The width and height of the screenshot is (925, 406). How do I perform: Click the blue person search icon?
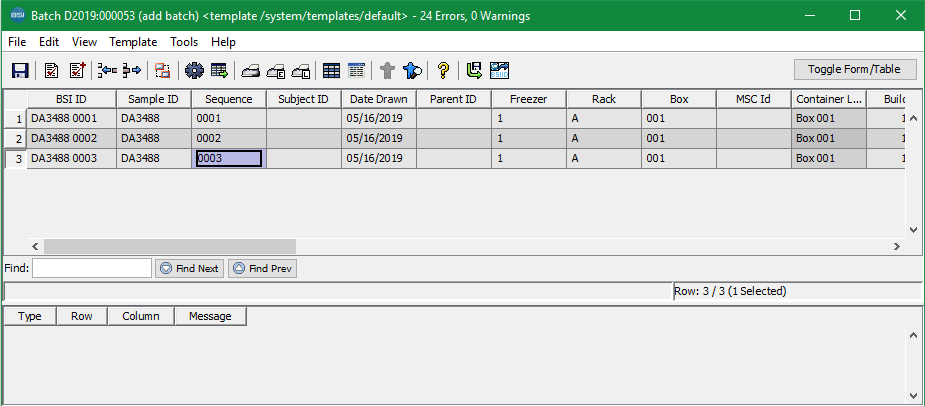coord(412,70)
